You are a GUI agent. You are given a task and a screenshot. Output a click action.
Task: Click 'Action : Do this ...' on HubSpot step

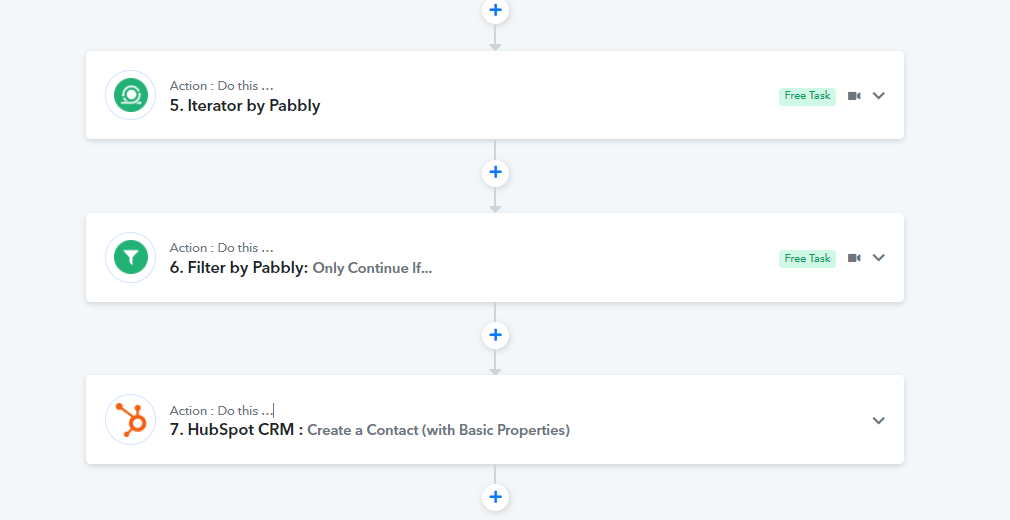point(222,410)
